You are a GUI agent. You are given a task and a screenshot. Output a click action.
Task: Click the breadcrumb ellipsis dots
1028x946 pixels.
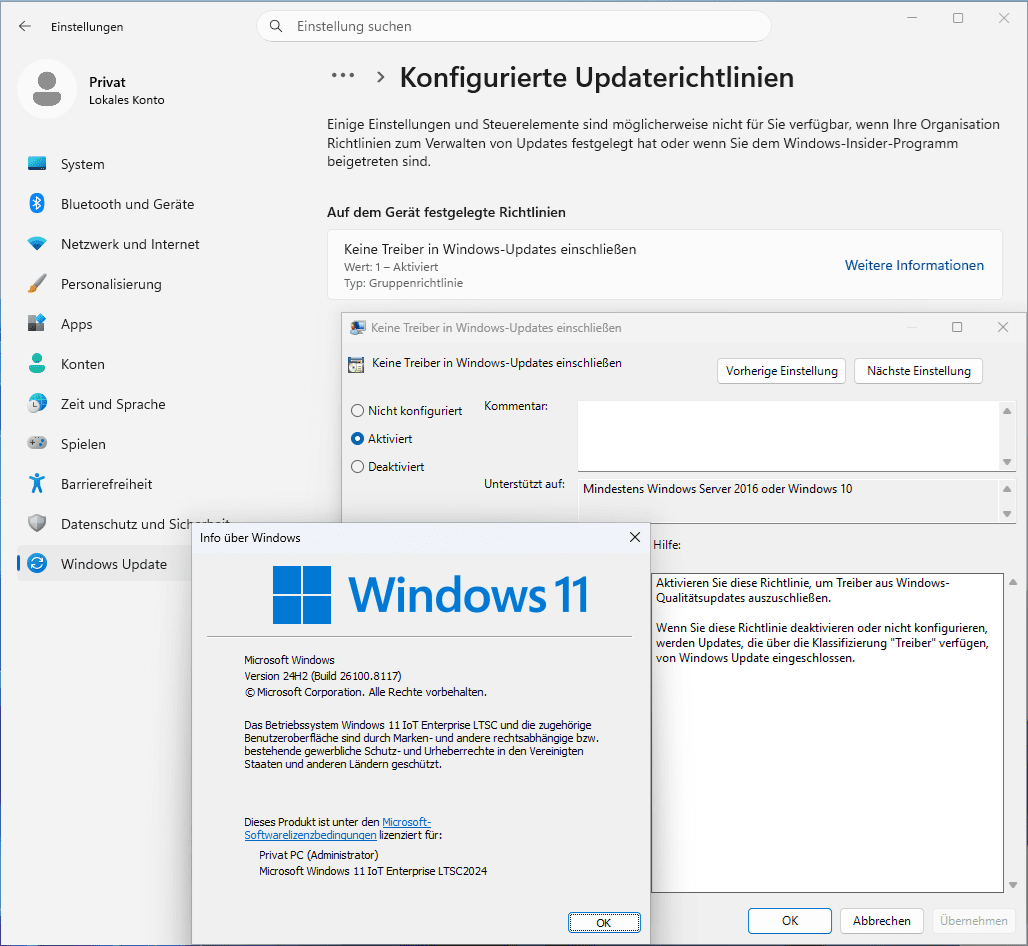[343, 75]
